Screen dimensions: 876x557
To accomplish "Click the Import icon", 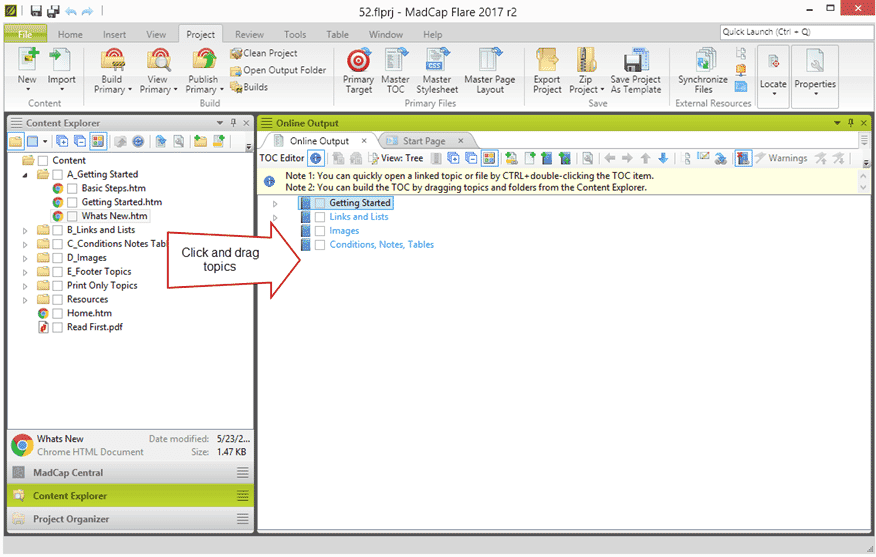I will point(61,60).
